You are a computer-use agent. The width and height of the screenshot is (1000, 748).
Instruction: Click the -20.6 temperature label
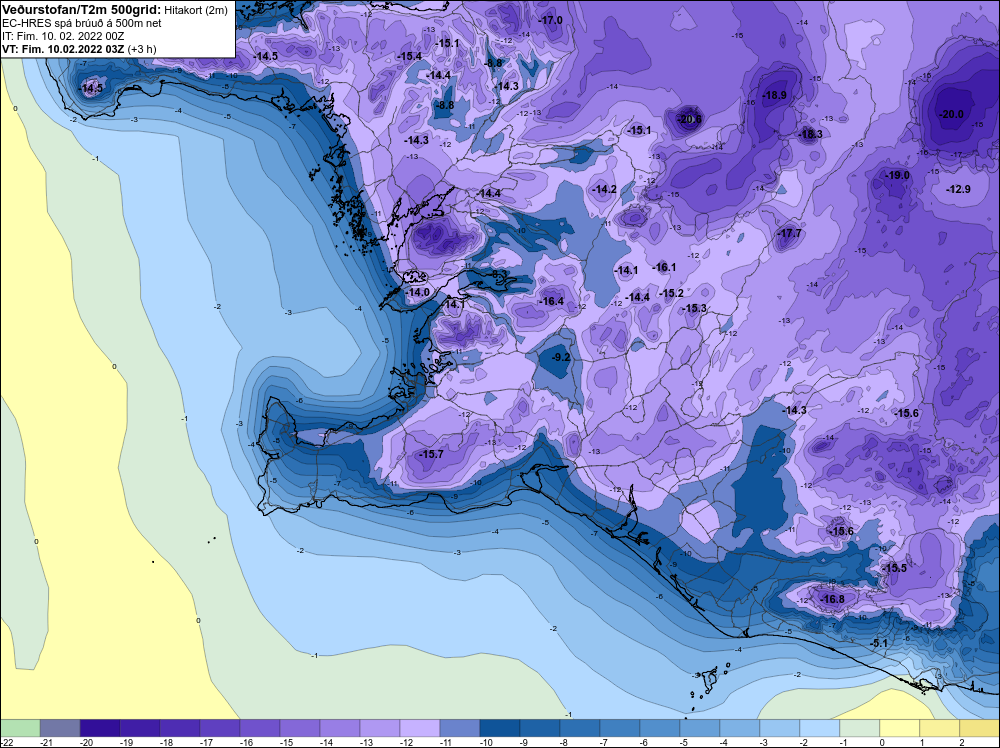689,119
